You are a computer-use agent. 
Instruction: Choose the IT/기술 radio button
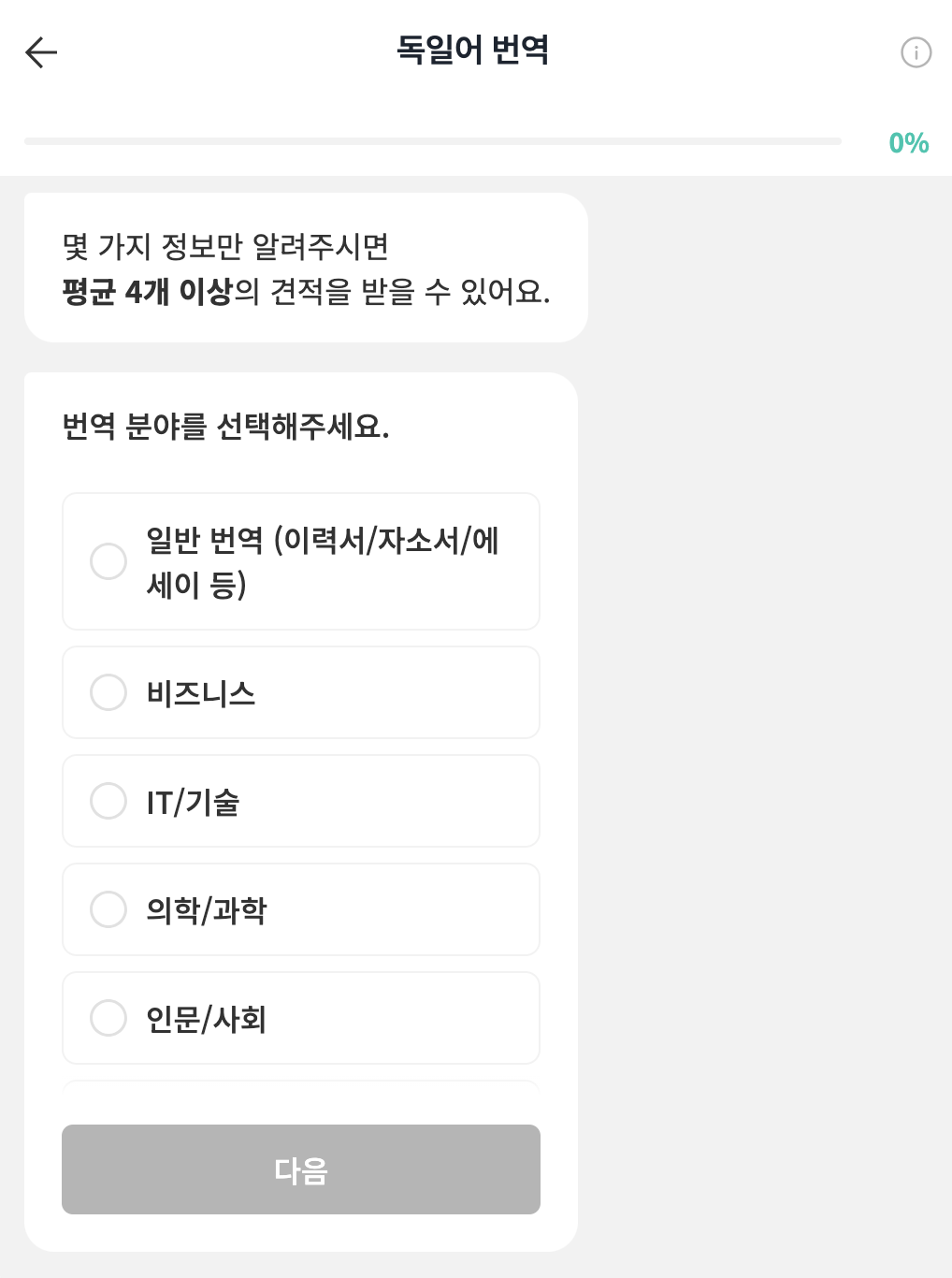(x=108, y=801)
